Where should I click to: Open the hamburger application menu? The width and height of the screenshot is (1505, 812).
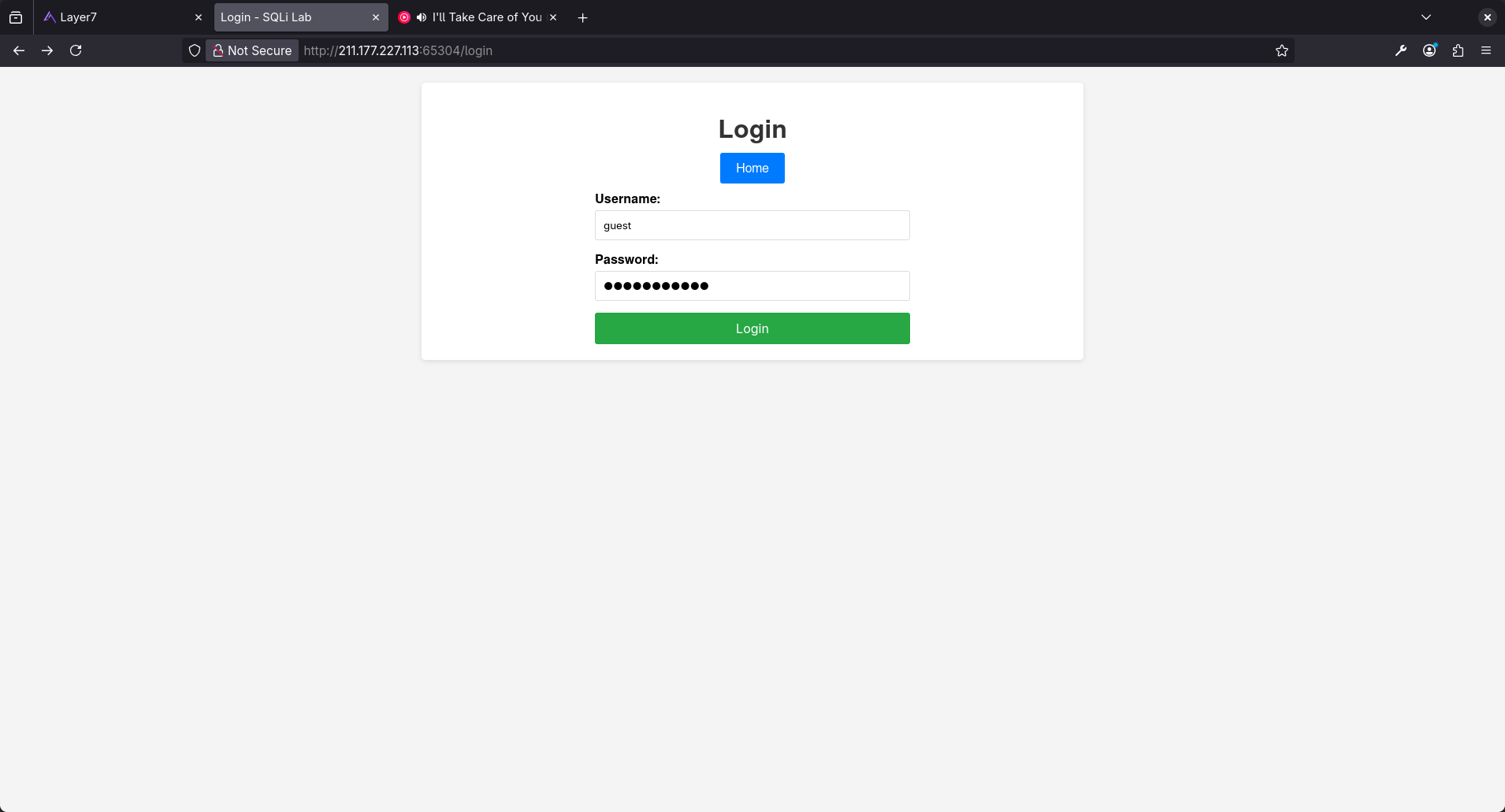tap(1486, 50)
